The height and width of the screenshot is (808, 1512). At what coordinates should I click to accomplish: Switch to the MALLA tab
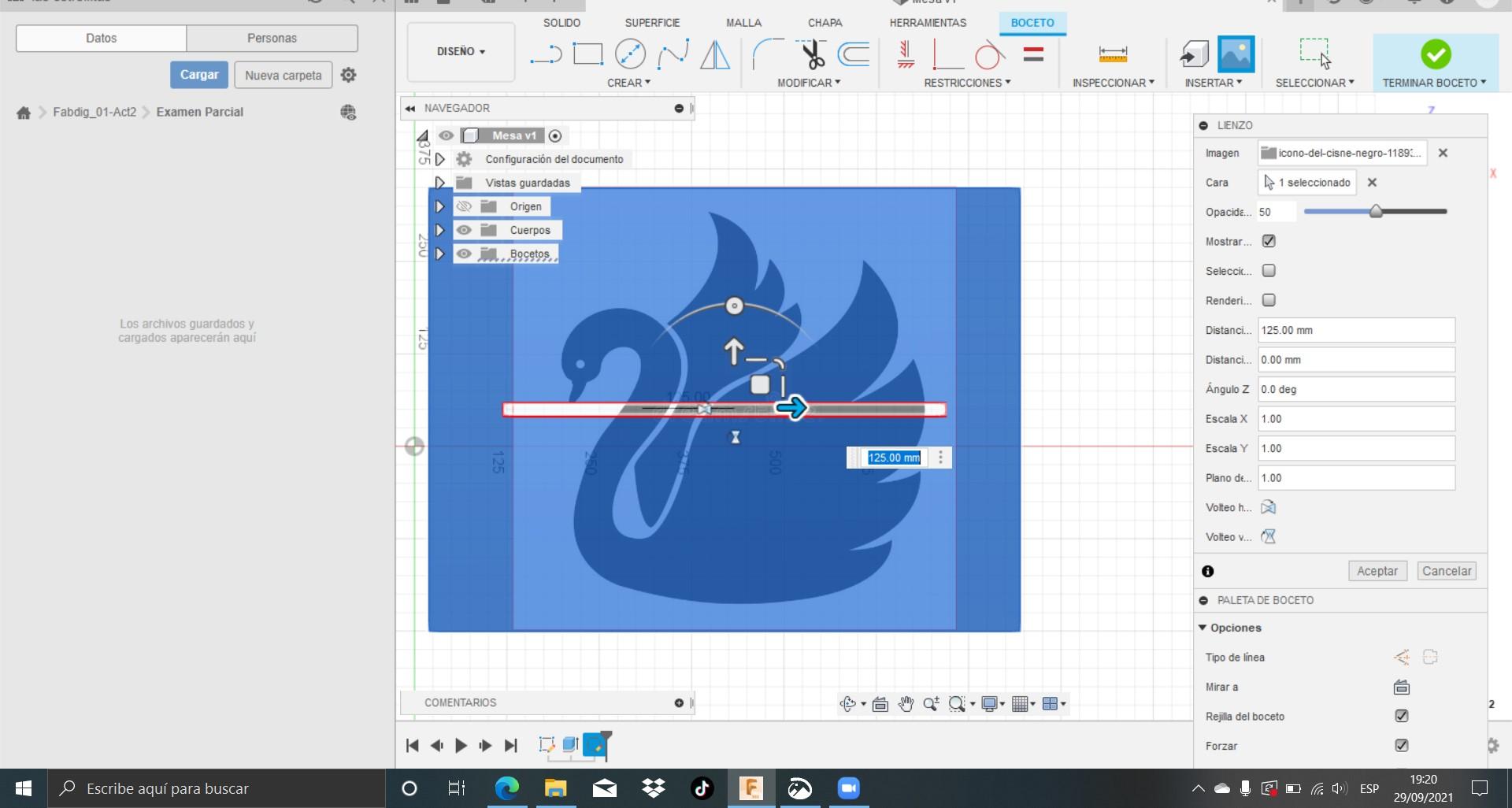click(743, 23)
